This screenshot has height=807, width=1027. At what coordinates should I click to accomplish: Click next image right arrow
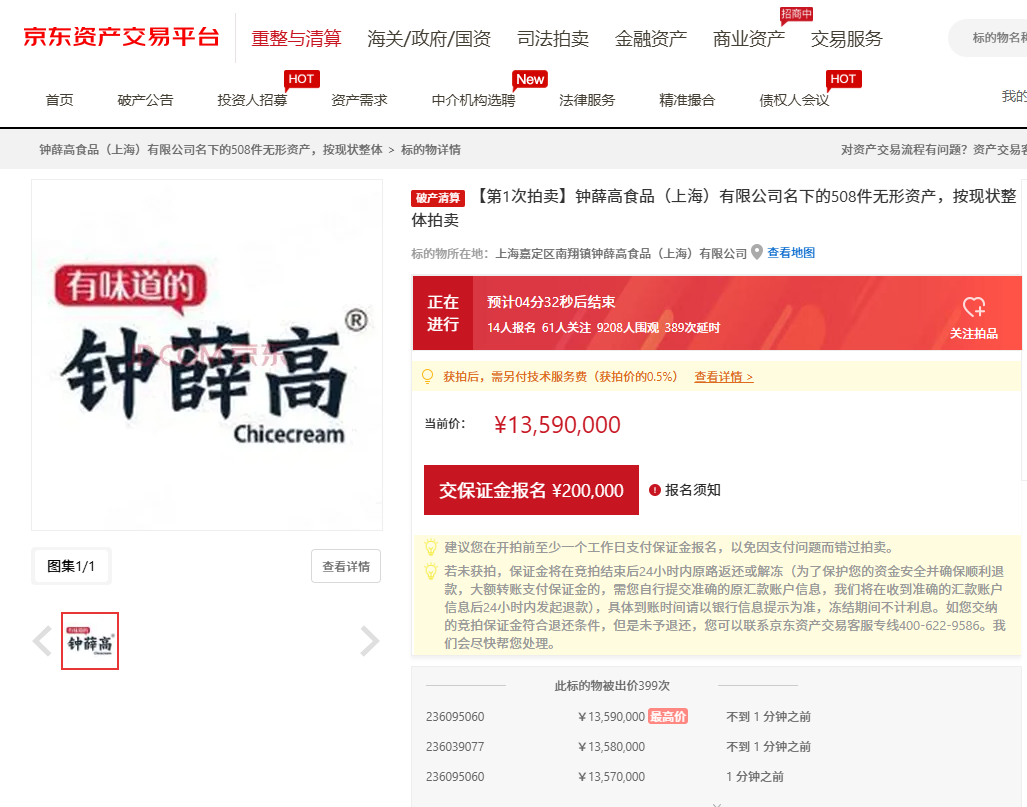pos(369,641)
